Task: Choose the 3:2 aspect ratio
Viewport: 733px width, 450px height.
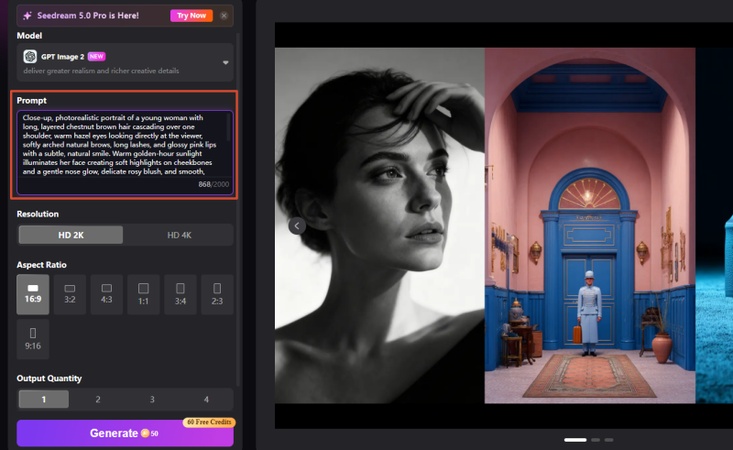Action: pos(70,294)
